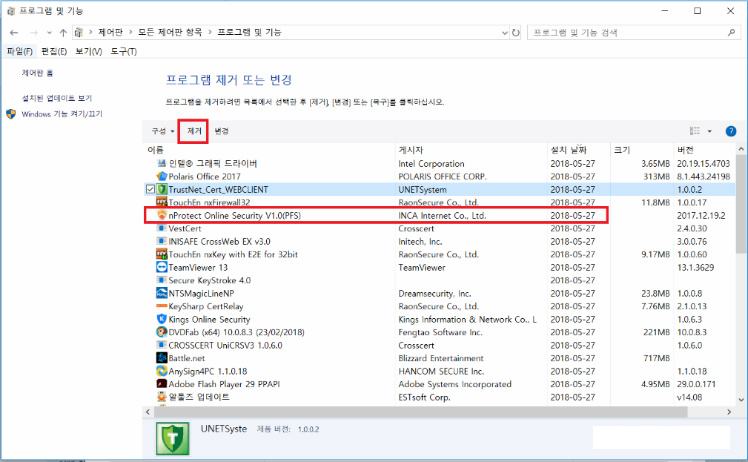Click the KeySharp CertRelay icon
This screenshot has height=462, width=748.
[x=162, y=306]
